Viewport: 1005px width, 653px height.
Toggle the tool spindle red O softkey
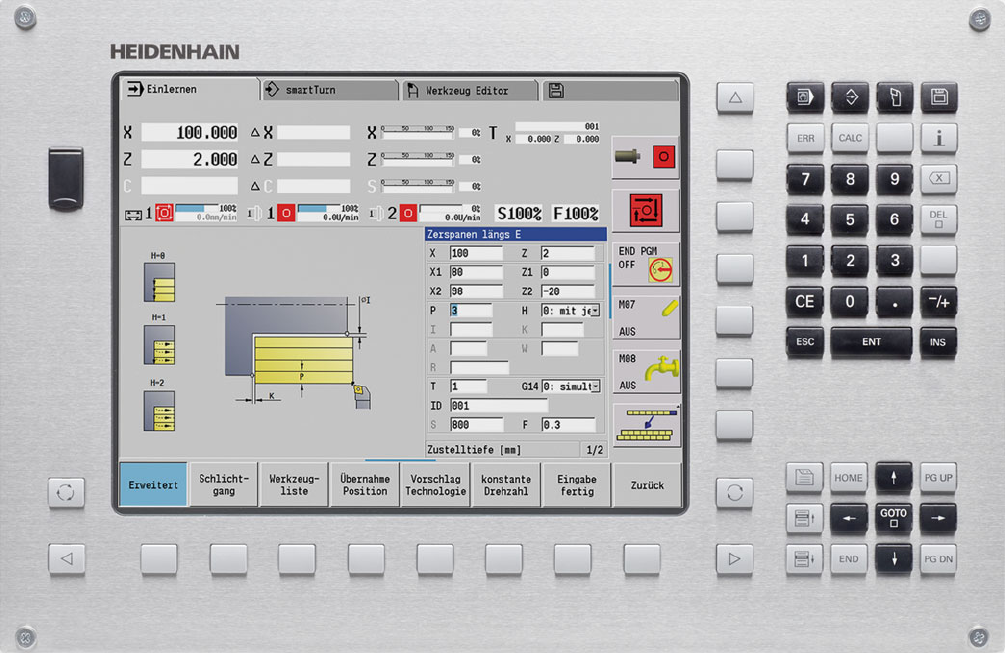point(645,157)
